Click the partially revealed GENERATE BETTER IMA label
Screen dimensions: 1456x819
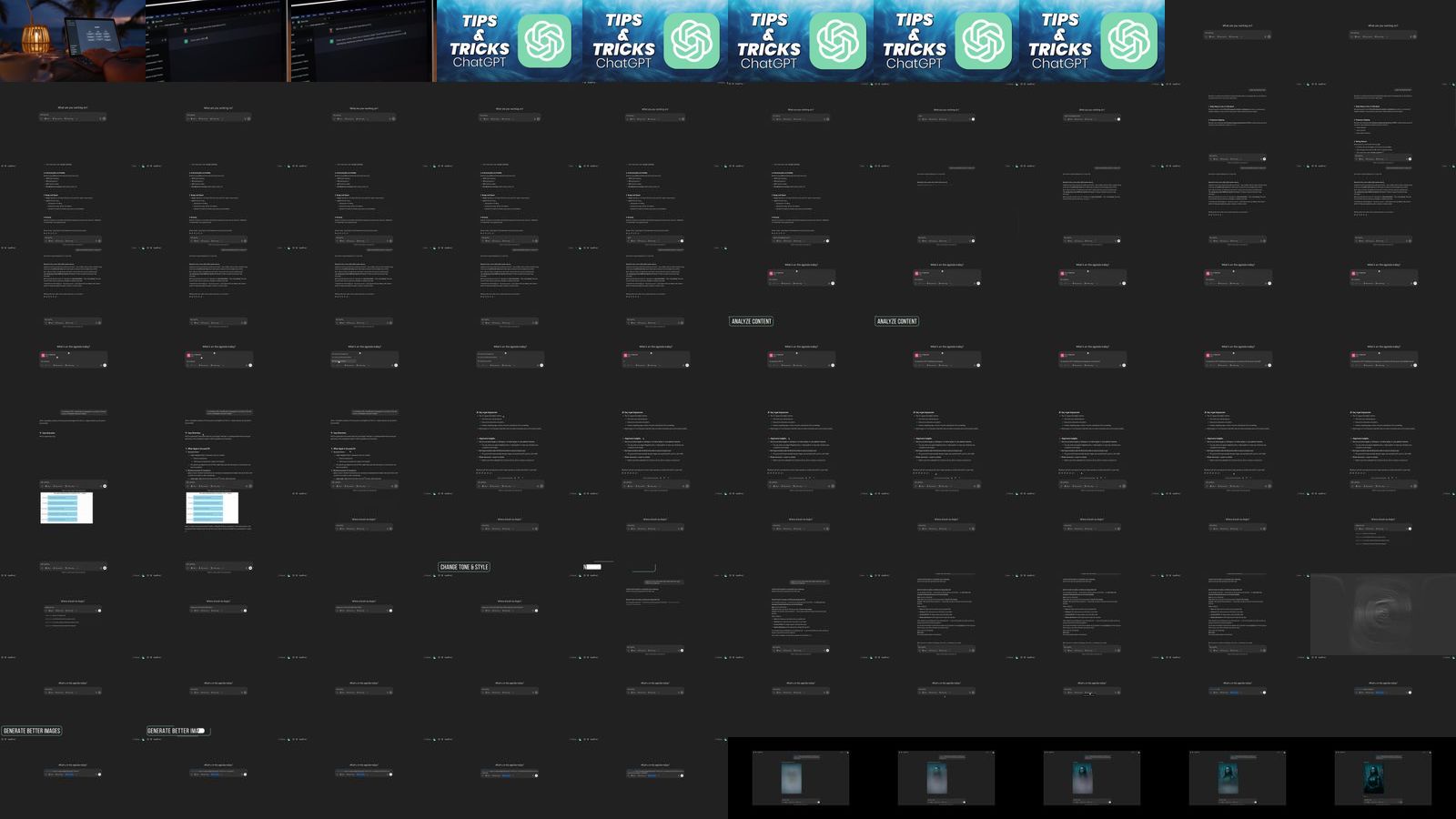coord(176,731)
